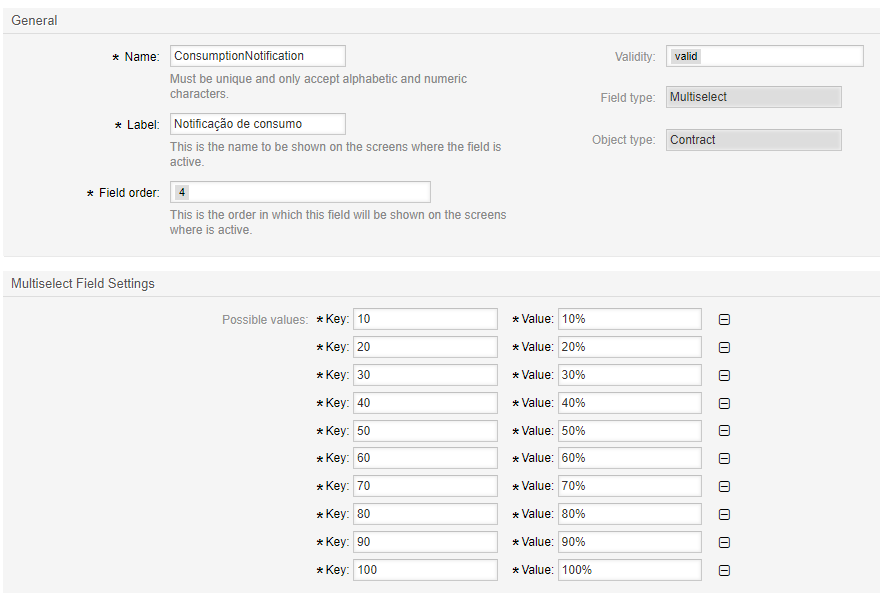Open the Field order selector
The image size is (880, 593).
pyautogui.click(x=300, y=191)
